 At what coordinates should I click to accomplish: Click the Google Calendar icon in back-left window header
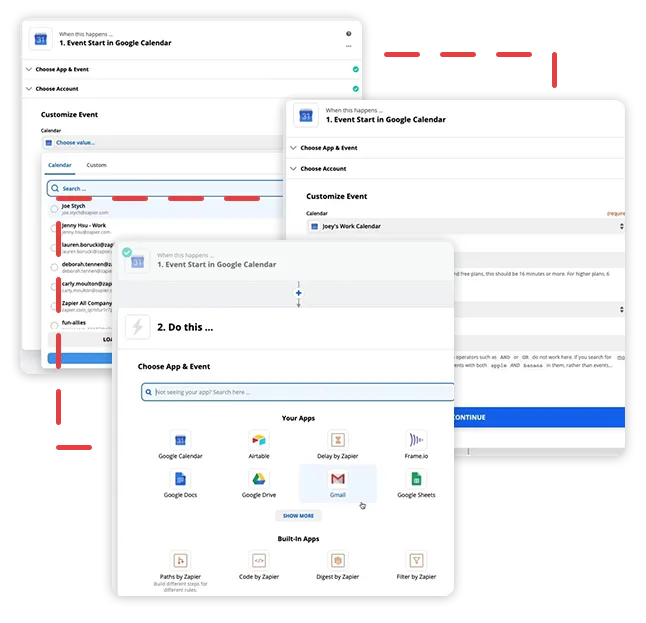(41, 39)
